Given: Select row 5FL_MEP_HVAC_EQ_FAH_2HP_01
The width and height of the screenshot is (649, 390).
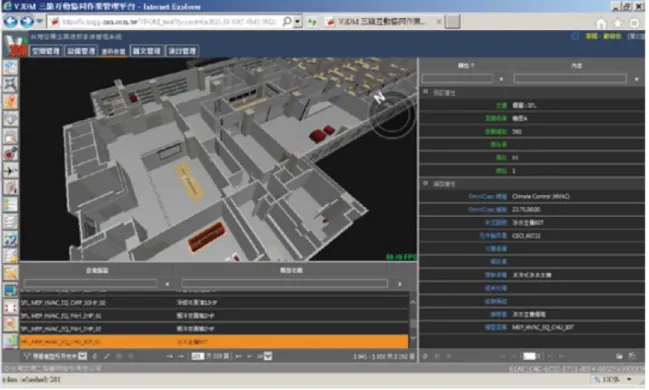Looking at the screenshot, I should point(214,316).
